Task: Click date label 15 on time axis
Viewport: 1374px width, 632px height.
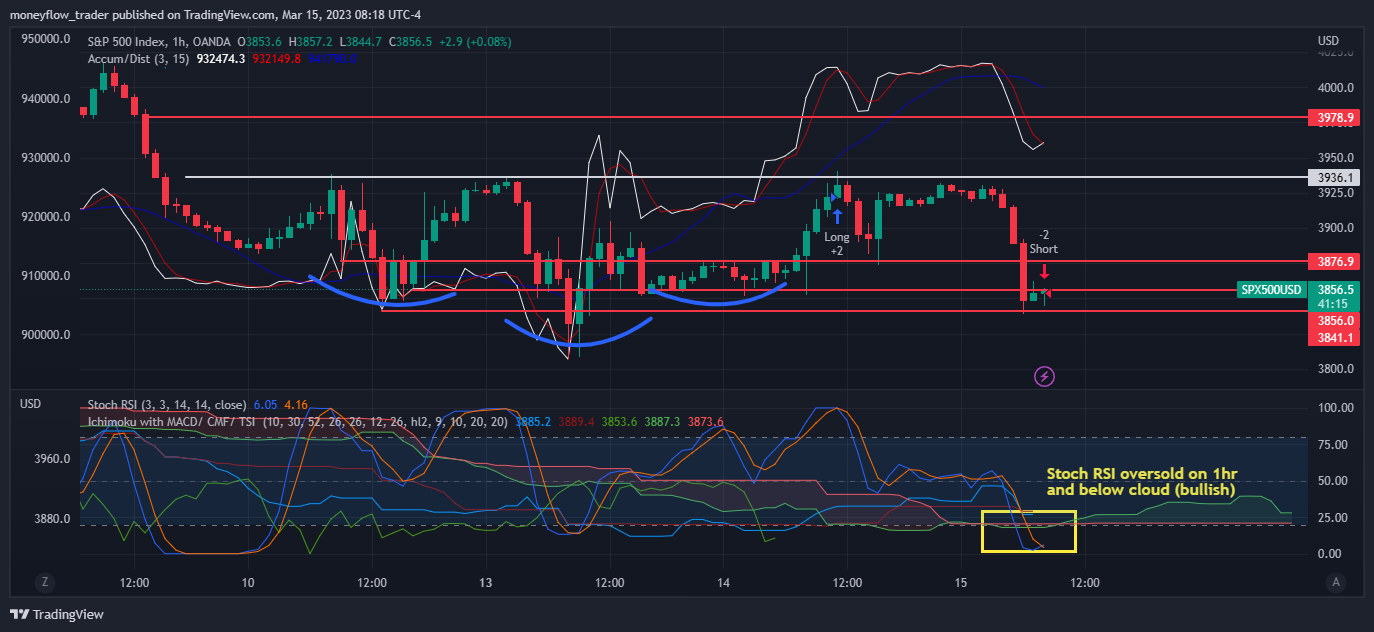Action: pos(962,582)
